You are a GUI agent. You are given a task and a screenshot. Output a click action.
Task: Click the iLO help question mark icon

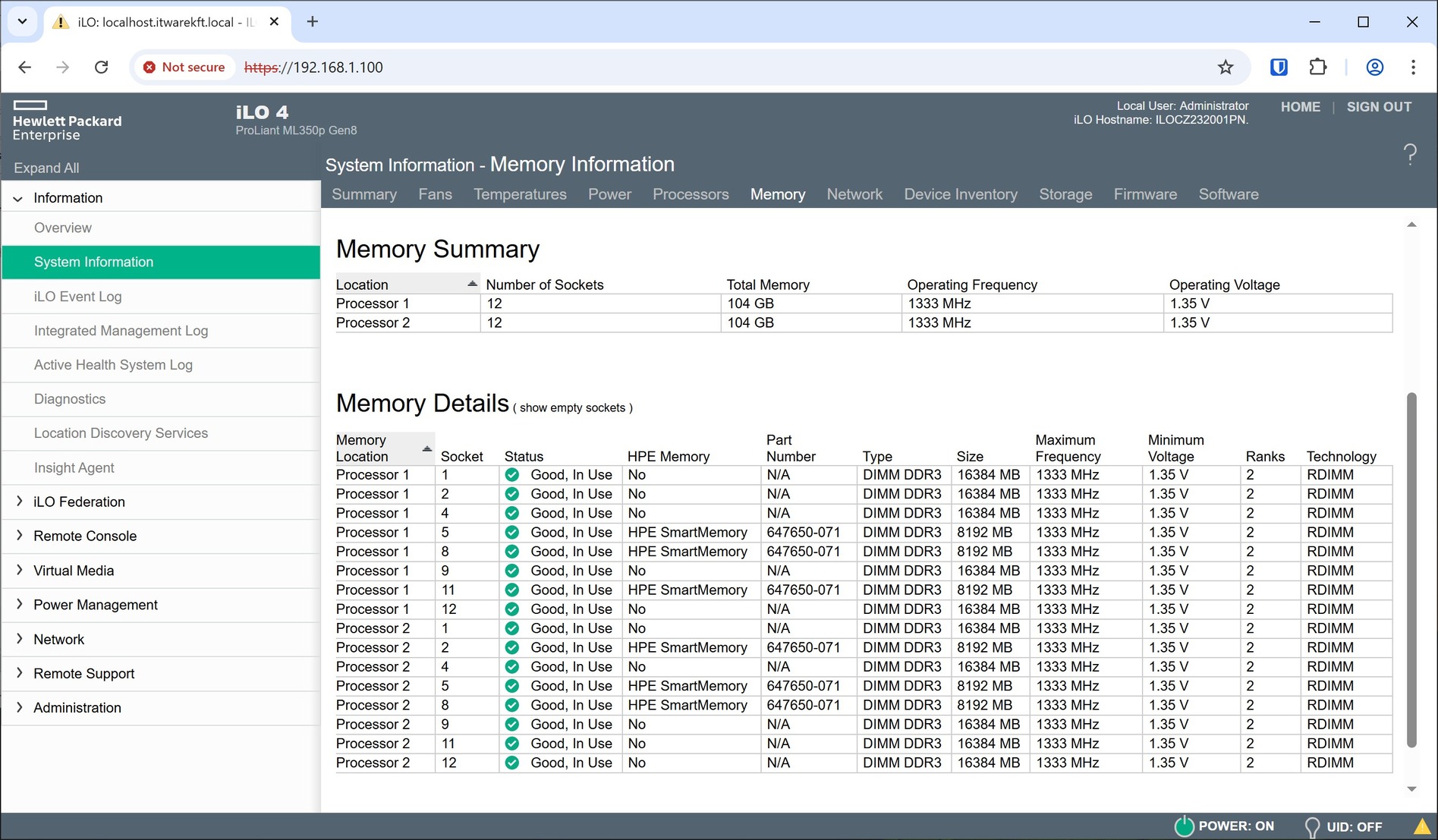(x=1409, y=154)
